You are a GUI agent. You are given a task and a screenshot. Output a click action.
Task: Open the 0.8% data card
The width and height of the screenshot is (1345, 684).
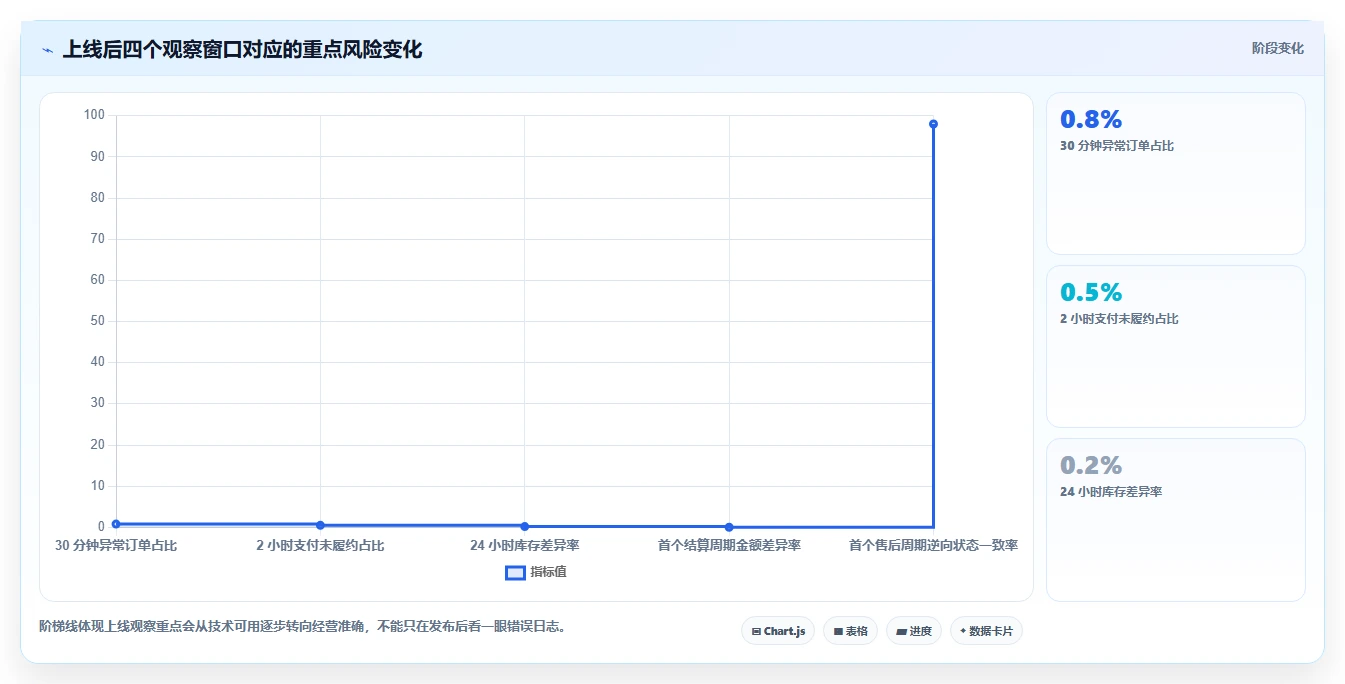coord(1176,174)
